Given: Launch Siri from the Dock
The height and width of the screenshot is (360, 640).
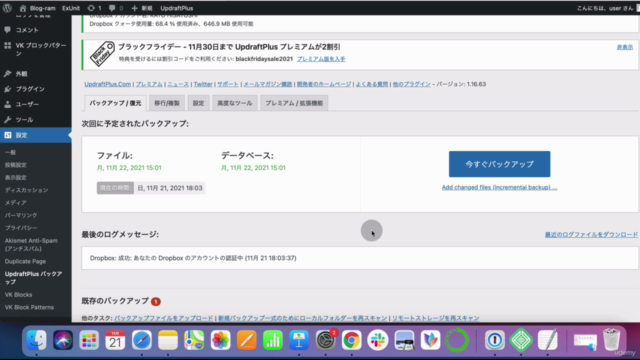Looking at the screenshot, I should (x=62, y=340).
